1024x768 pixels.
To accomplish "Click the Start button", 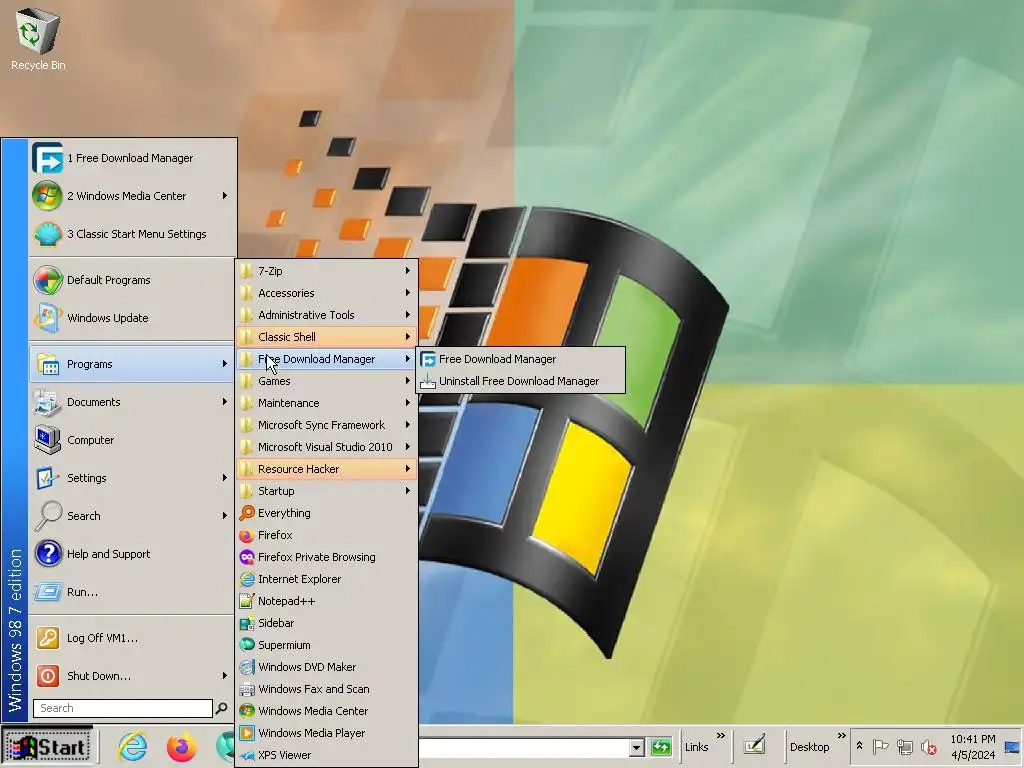I will coord(47,747).
